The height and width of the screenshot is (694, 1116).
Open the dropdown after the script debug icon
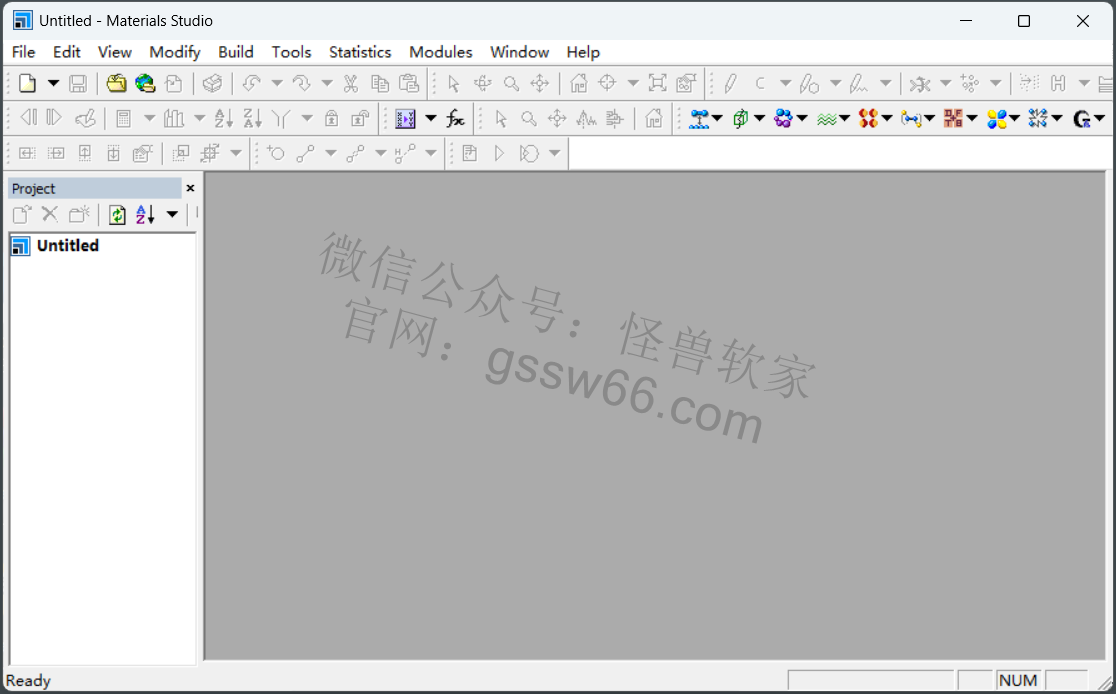point(554,153)
